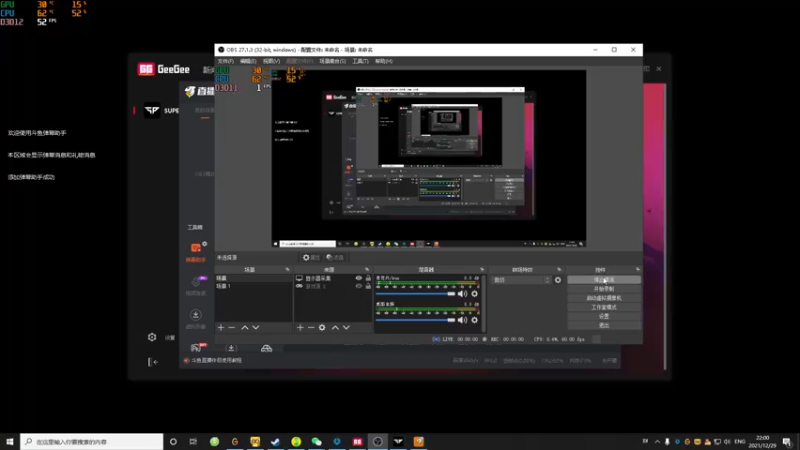Toggle visibility of the 显示器采集 source
The width and height of the screenshot is (800, 450).
pos(359,279)
